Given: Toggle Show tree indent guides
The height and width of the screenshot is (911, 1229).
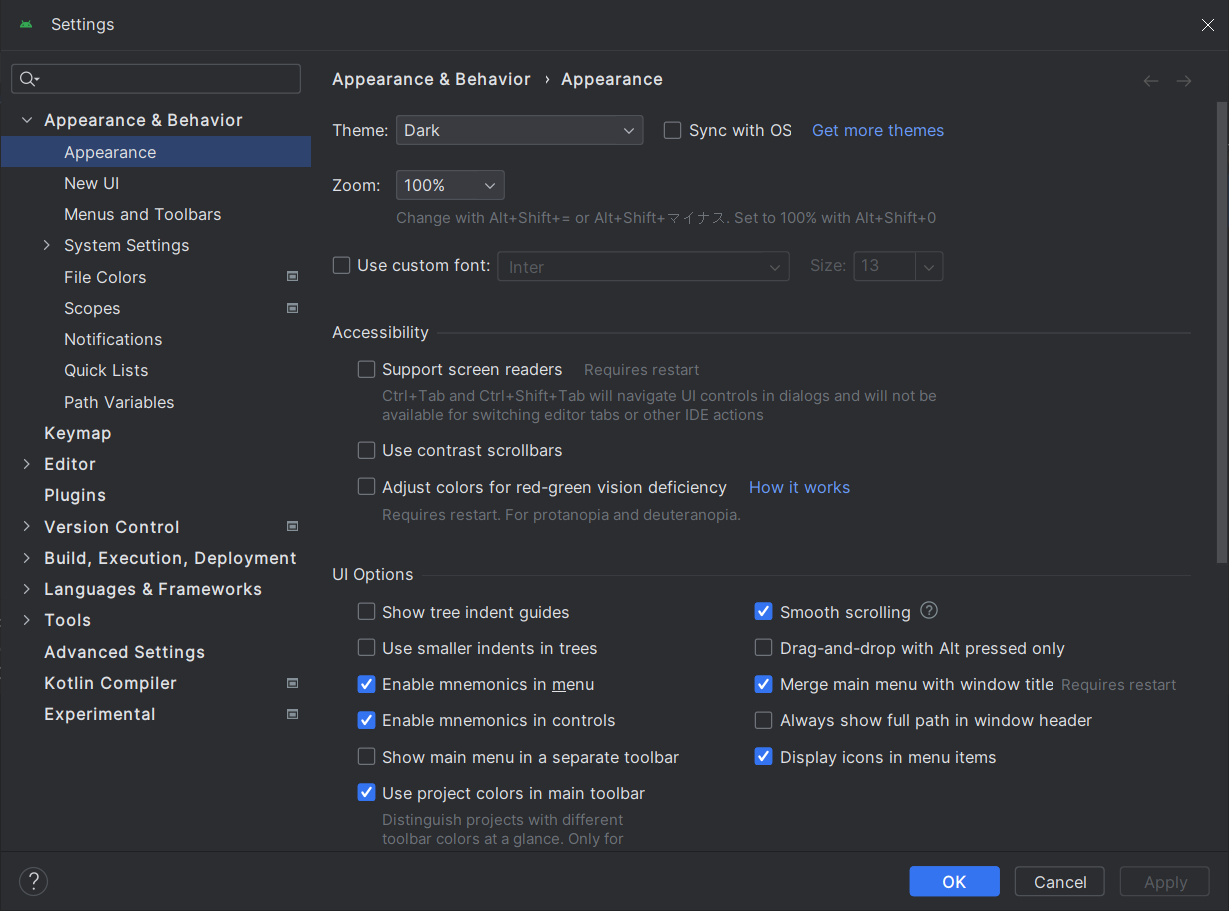Looking at the screenshot, I should point(367,612).
